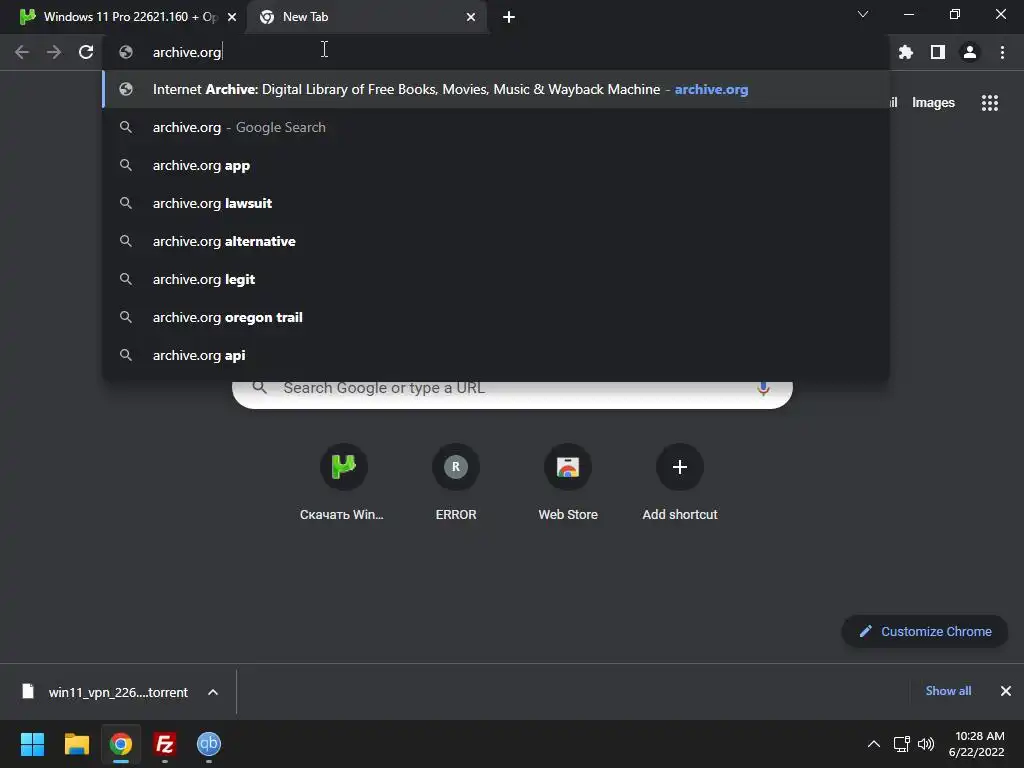This screenshot has width=1024, height=768.
Task: Launch FileZilla from the taskbar
Action: 165,744
